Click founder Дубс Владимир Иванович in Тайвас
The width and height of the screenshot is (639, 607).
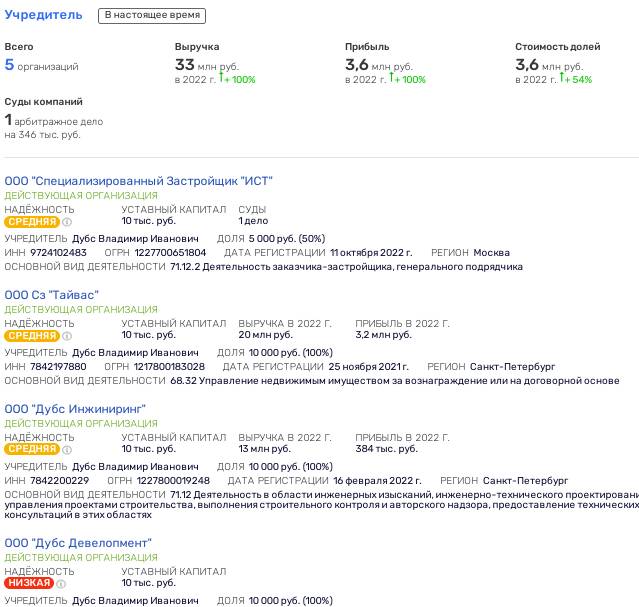click(135, 353)
